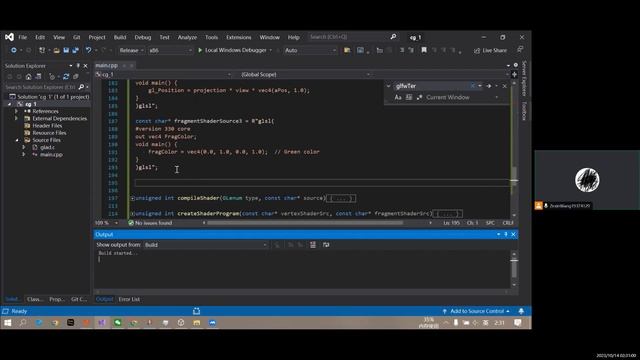
Task: Toggle Match Case in Find box
Action: pyautogui.click(x=398, y=98)
